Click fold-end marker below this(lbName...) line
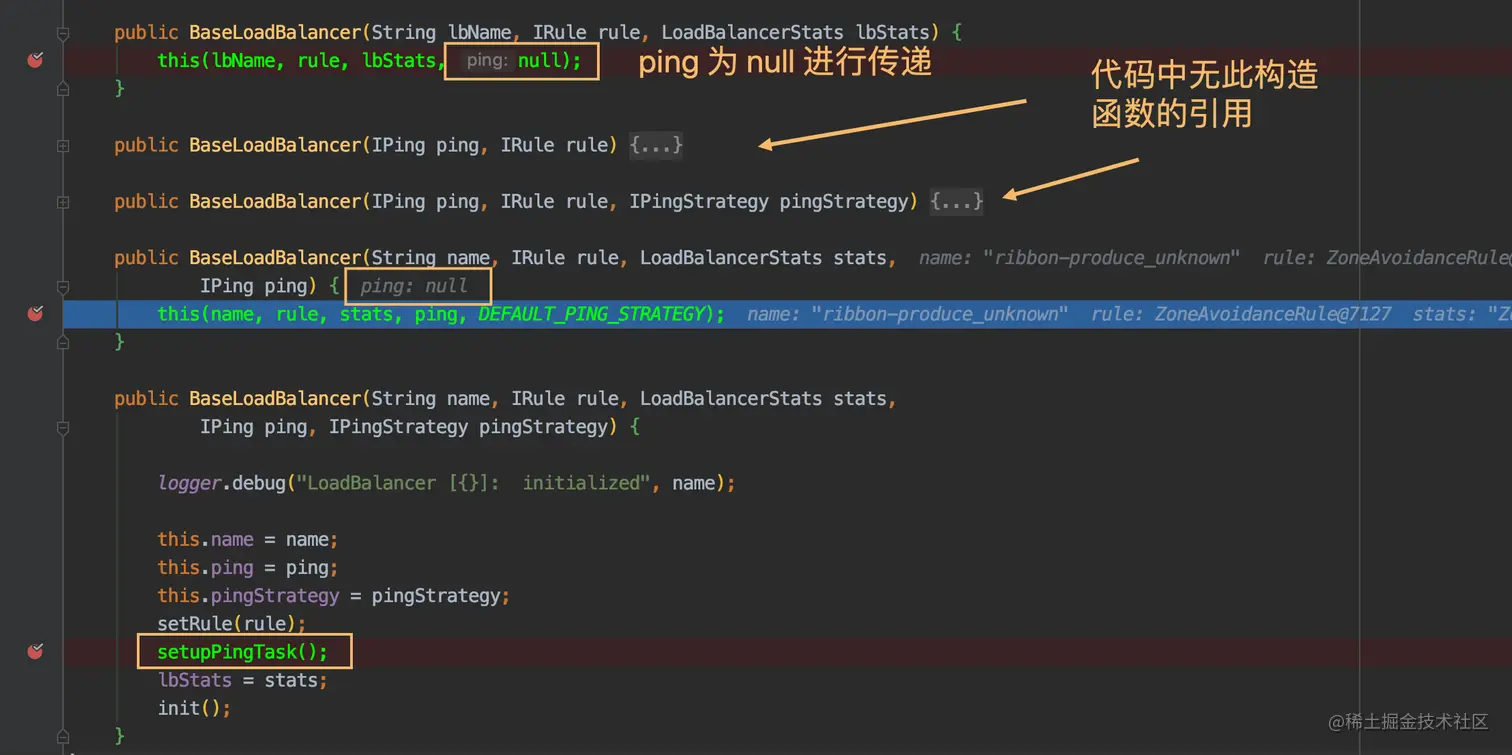 (63, 89)
